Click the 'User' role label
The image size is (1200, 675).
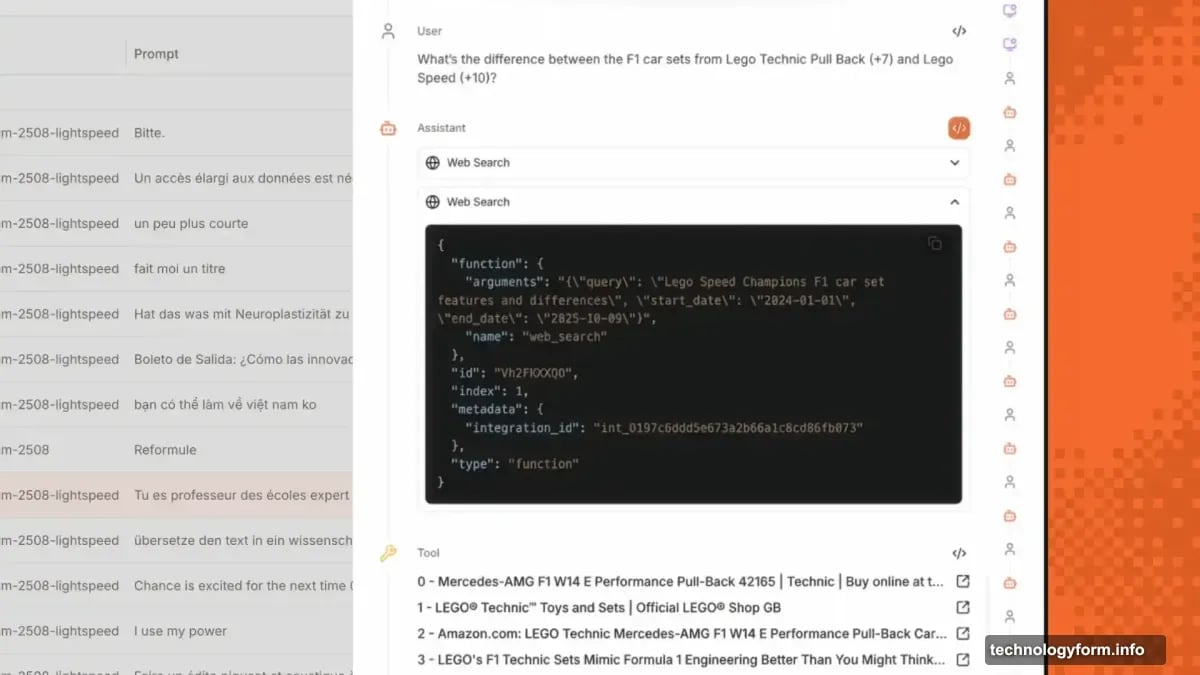(429, 31)
